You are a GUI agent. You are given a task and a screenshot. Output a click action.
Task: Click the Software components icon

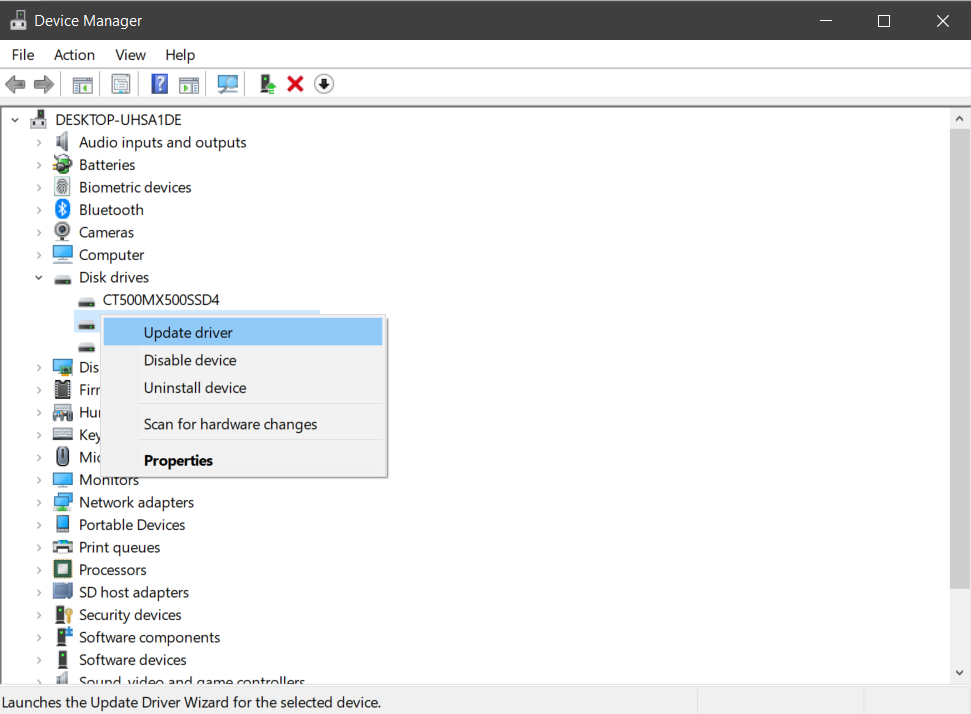point(64,637)
